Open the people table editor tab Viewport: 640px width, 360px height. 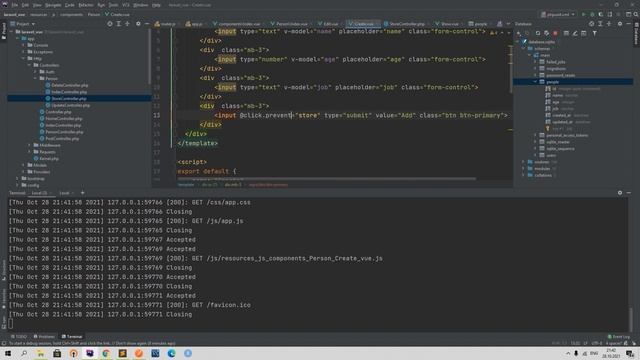(478, 24)
